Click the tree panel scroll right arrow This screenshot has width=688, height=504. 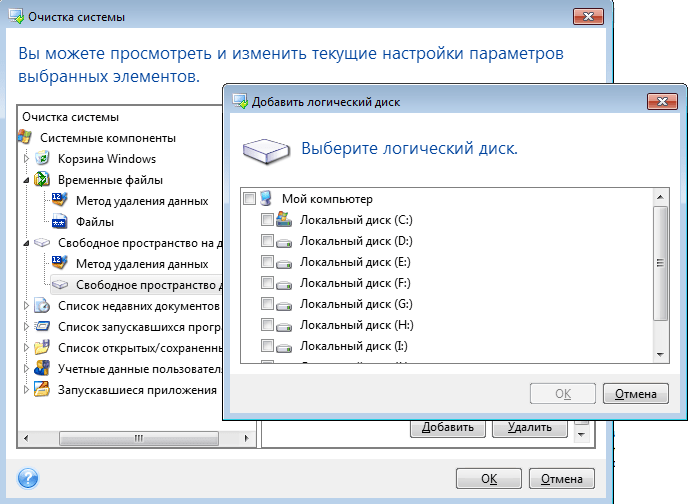point(246,438)
